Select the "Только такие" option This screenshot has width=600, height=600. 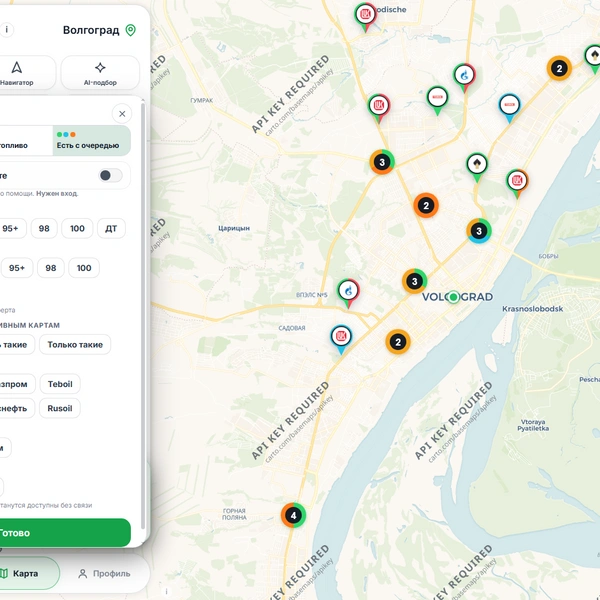(x=75, y=345)
